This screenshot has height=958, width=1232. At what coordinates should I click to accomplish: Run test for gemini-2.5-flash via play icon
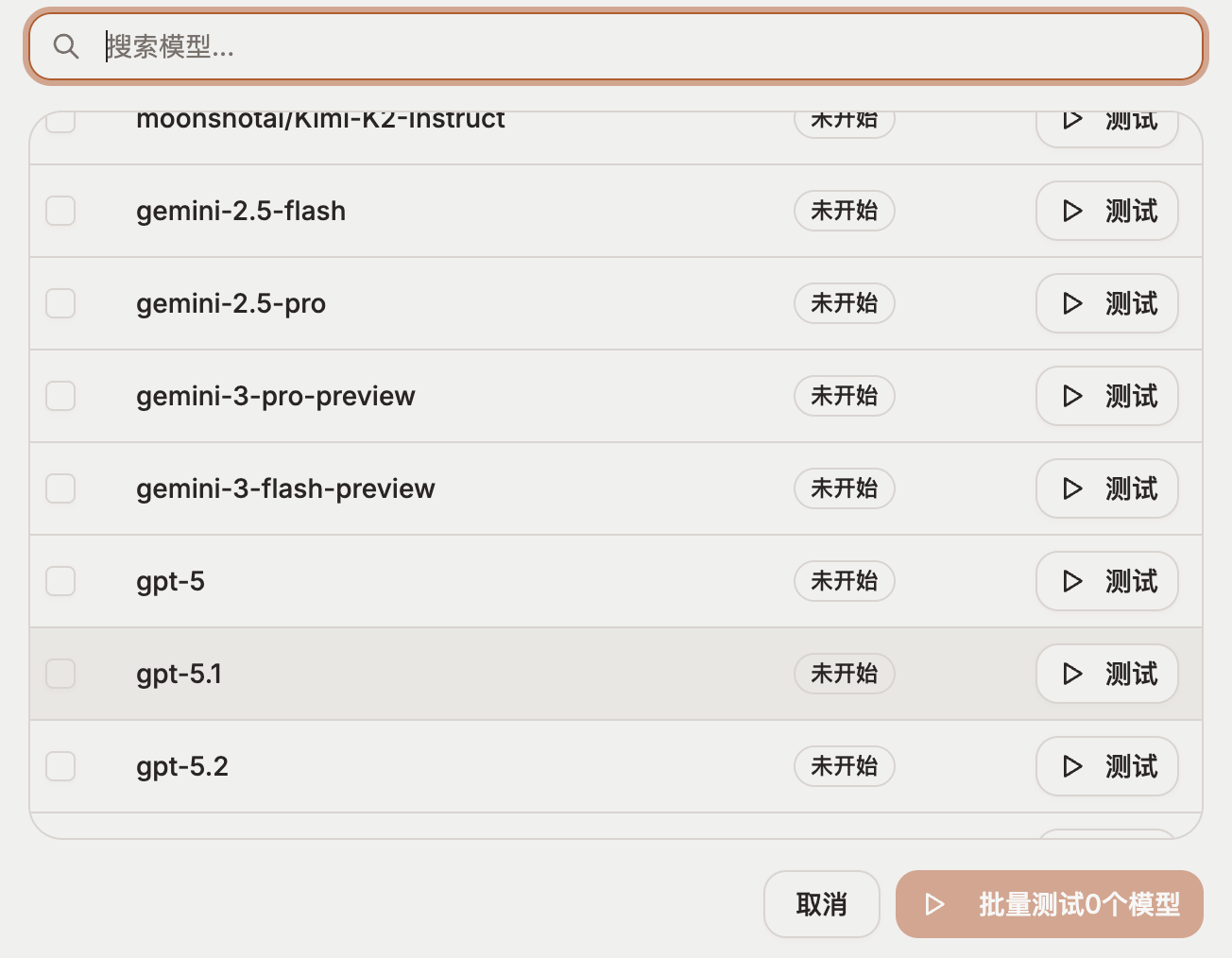coord(1072,211)
